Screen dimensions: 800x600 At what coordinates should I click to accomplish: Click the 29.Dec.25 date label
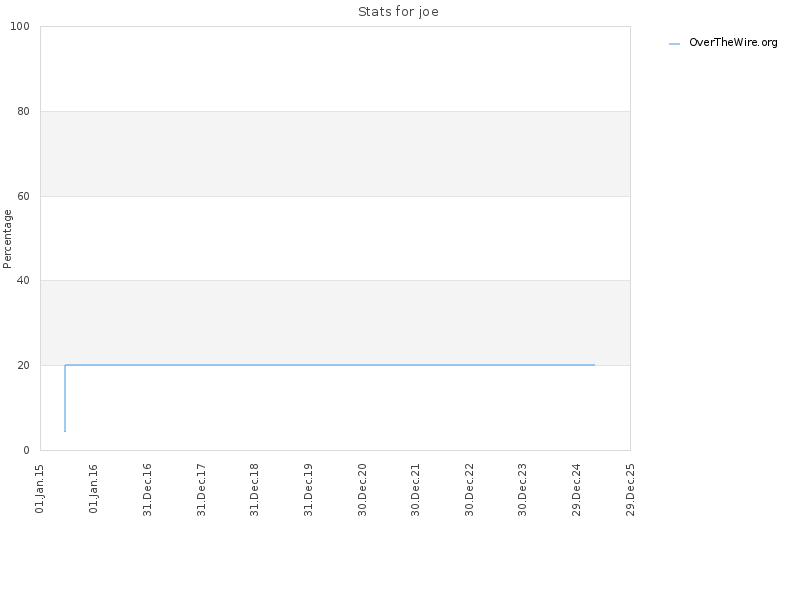click(x=631, y=490)
